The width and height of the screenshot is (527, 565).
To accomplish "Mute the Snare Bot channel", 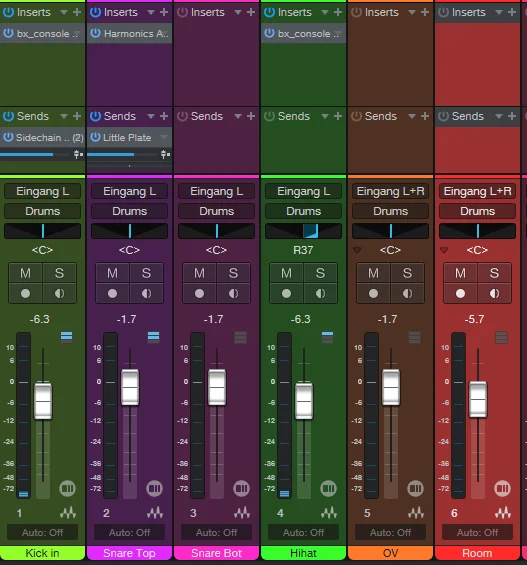I will coord(199,273).
